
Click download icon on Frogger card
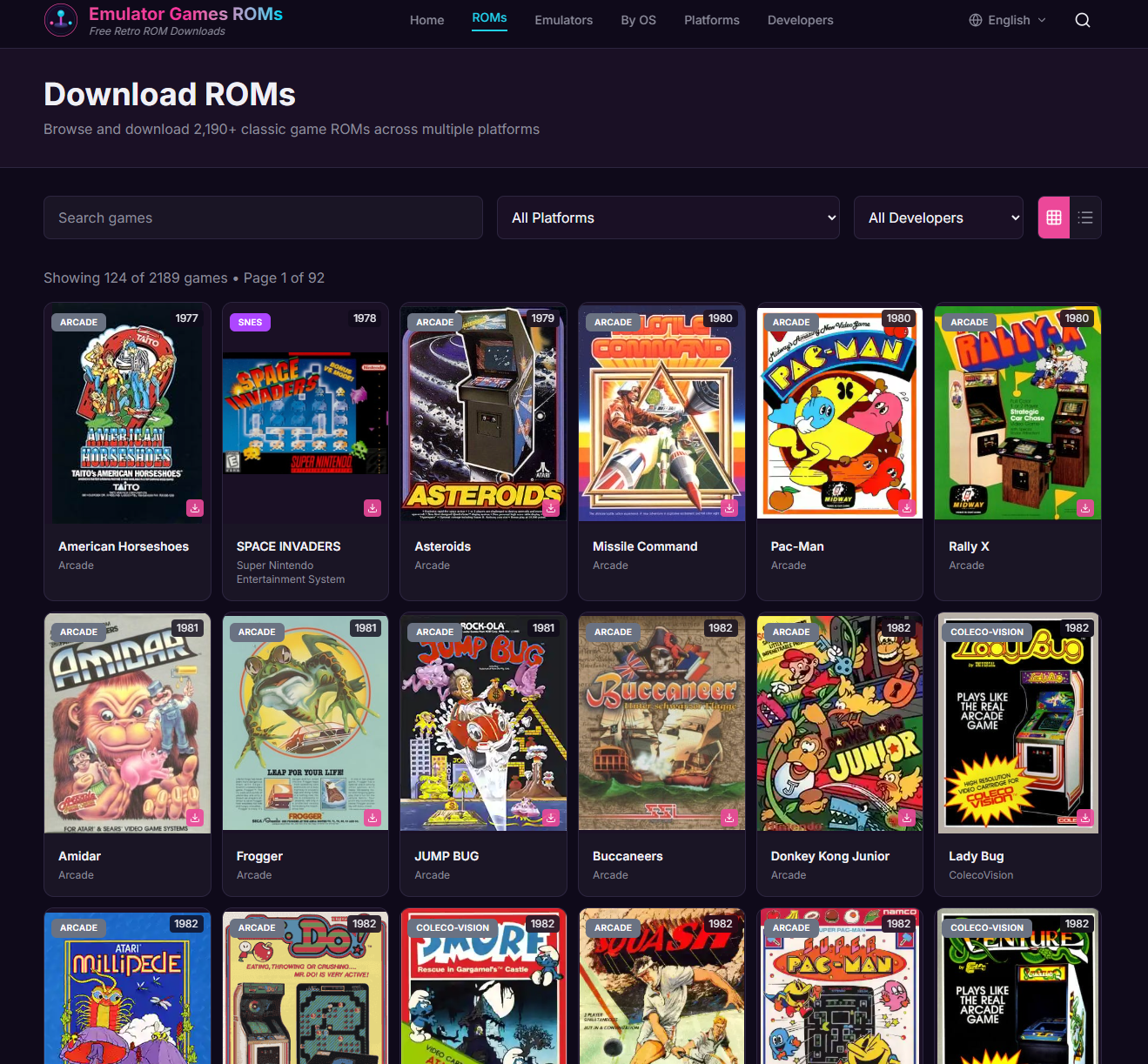(x=373, y=817)
